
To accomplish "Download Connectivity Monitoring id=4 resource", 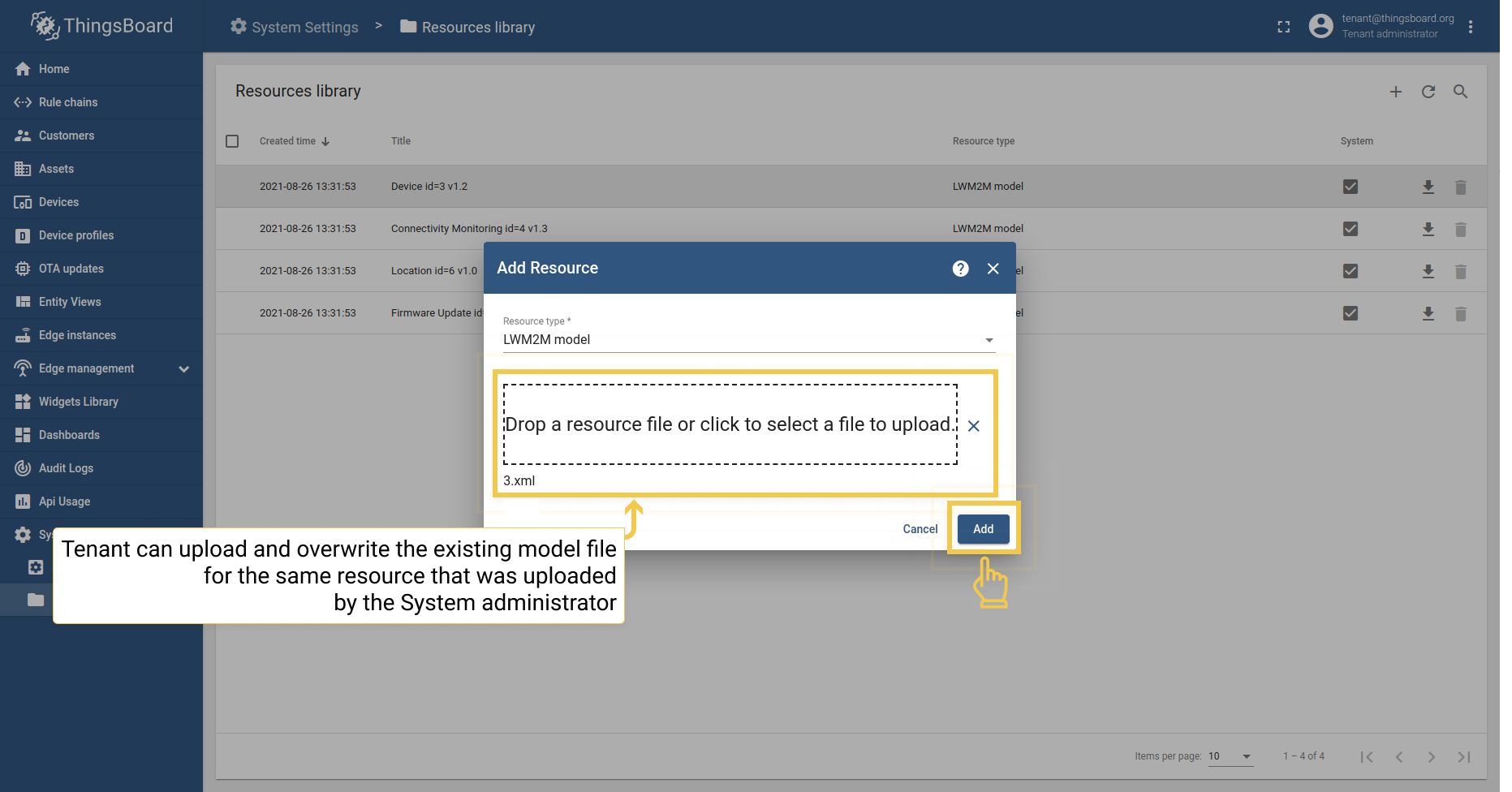I will [1428, 230].
